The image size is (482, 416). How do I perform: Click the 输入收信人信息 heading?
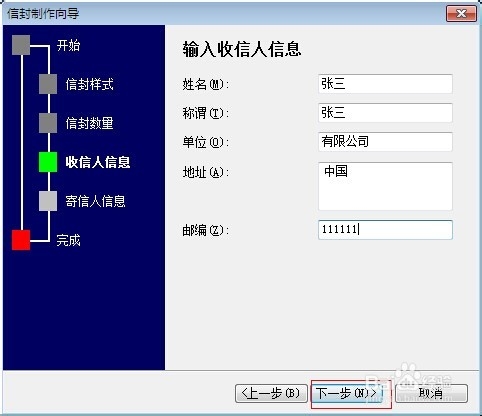242,49
